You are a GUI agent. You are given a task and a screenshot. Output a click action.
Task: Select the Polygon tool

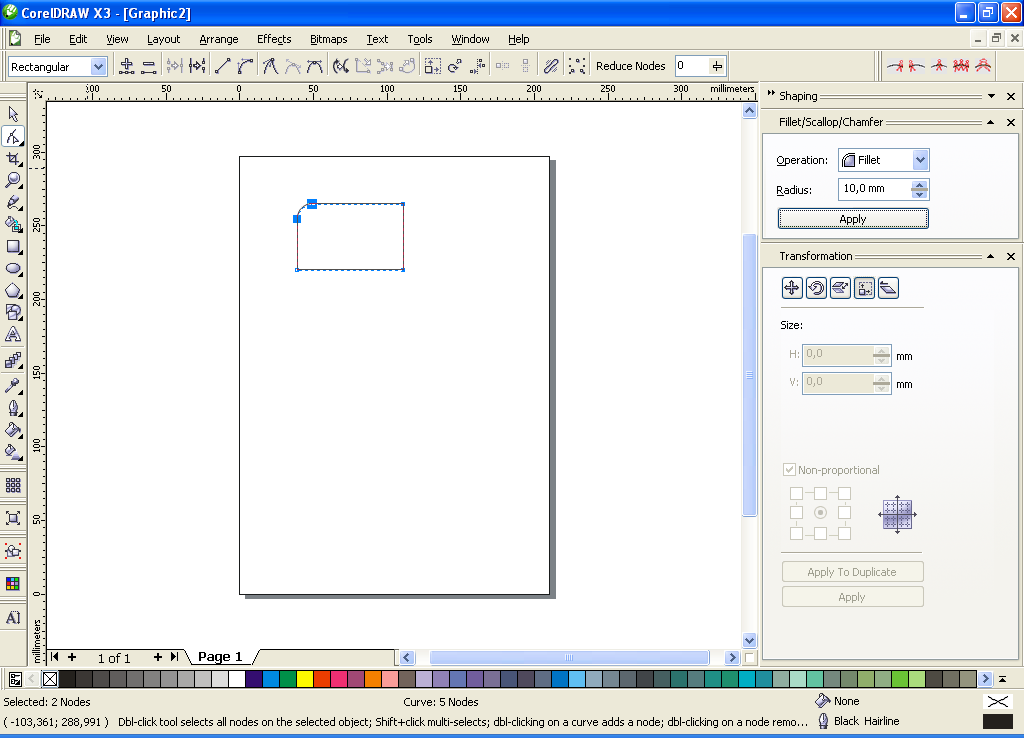[13, 291]
